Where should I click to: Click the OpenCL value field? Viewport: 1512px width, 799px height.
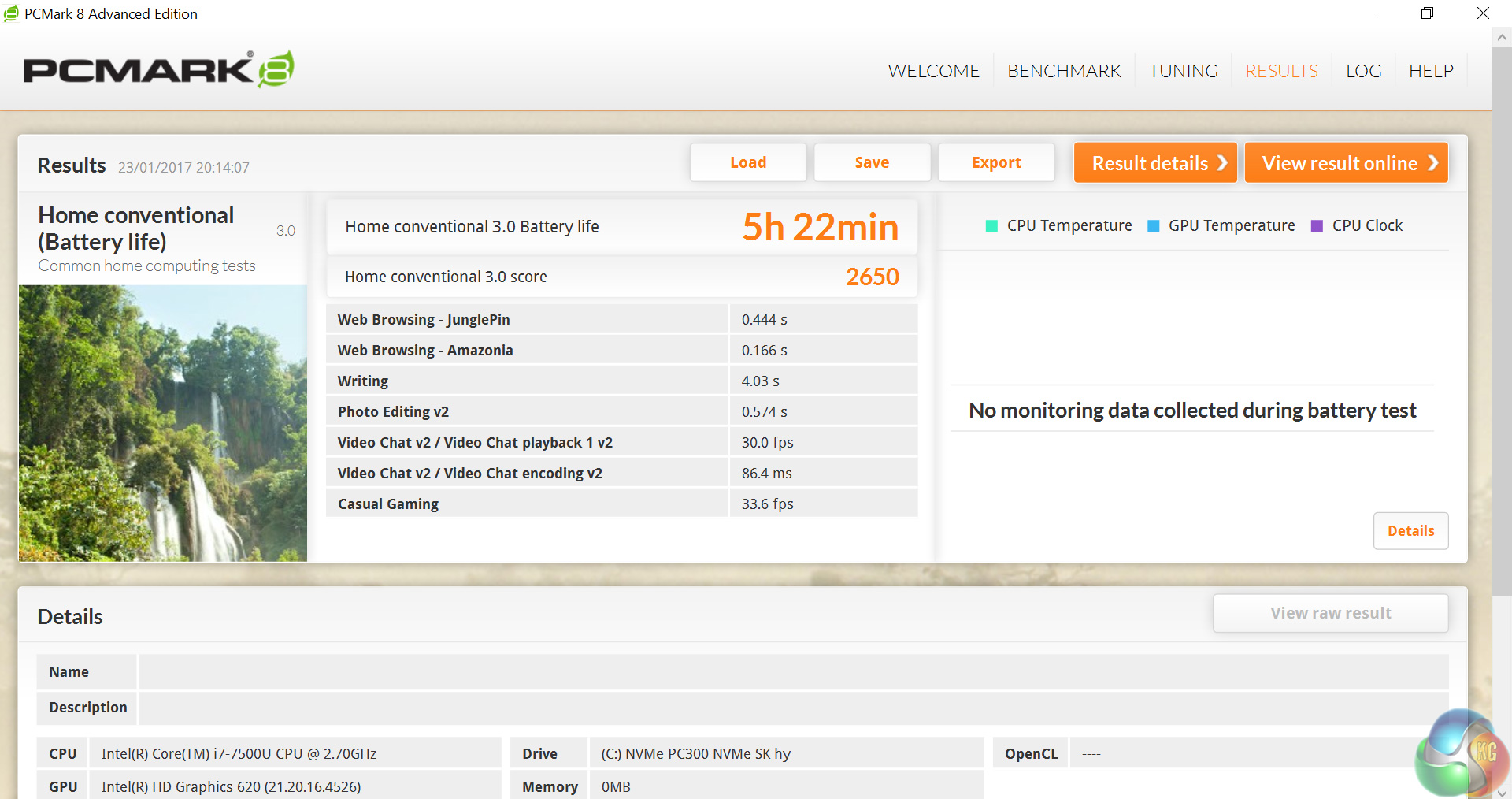pyautogui.click(x=1258, y=753)
